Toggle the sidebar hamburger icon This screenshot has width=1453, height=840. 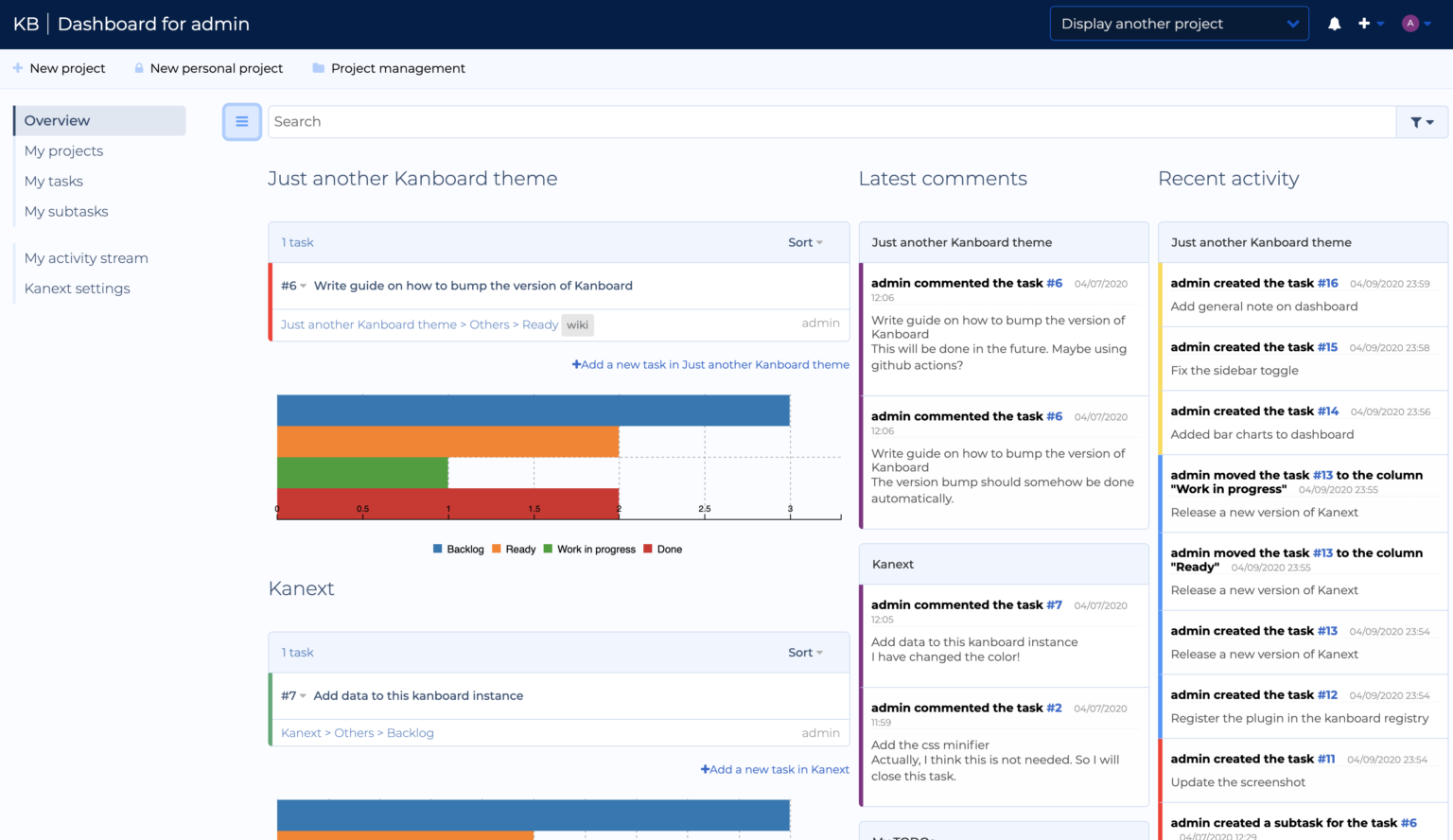point(242,121)
